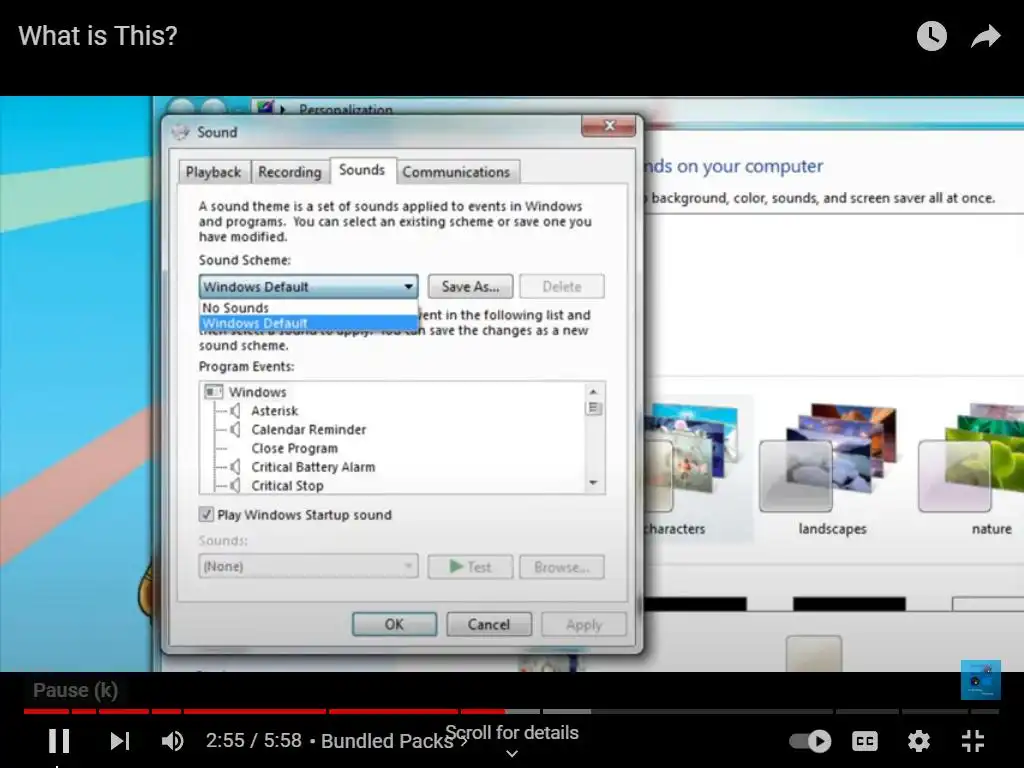Screen dimensions: 1024x768
Task: Select the Critical Battery Alarm event
Action: [313, 467]
